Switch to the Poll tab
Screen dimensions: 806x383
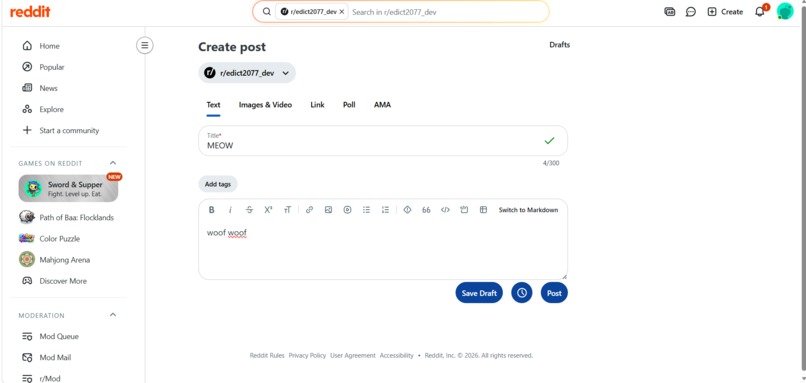click(349, 105)
